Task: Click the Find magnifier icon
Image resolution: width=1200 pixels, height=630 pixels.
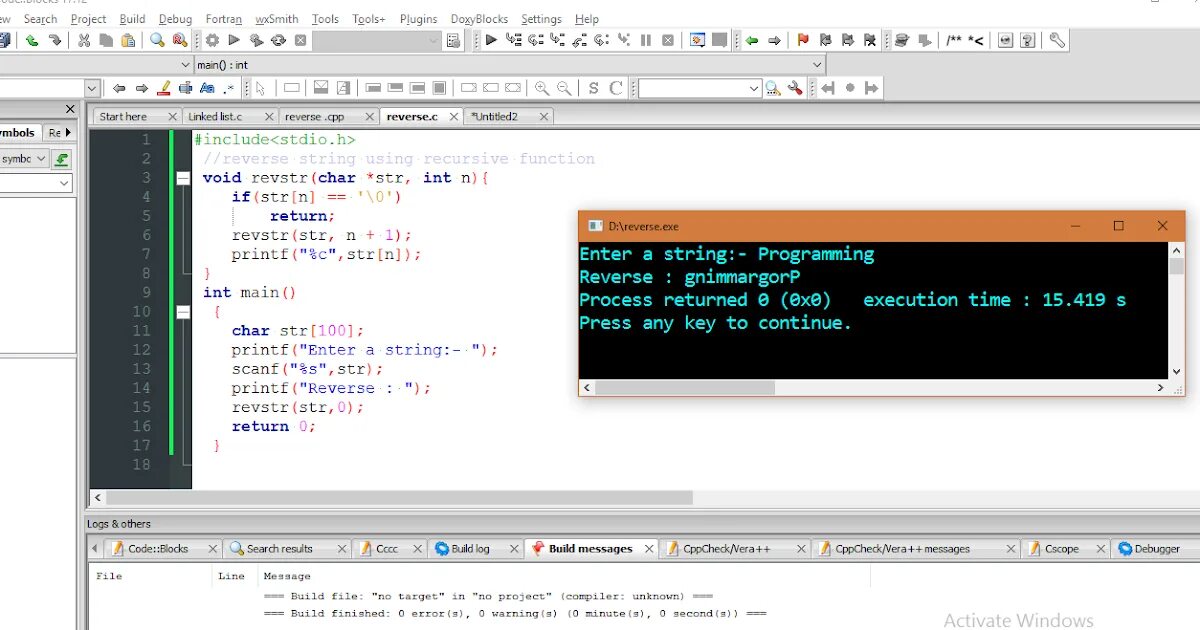Action: (x=157, y=40)
